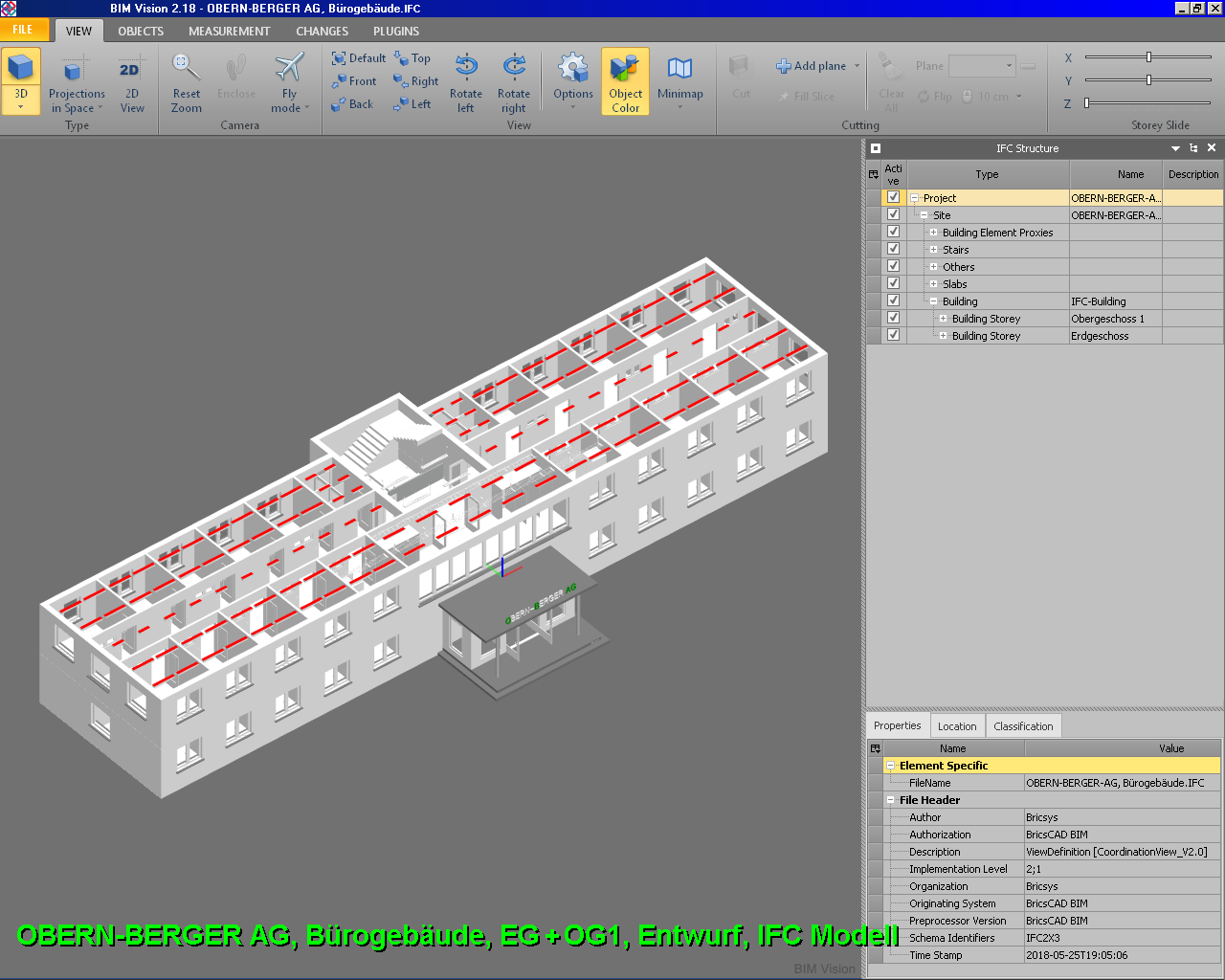
Task: Uncheck Site active checkbox
Action: [x=894, y=214]
